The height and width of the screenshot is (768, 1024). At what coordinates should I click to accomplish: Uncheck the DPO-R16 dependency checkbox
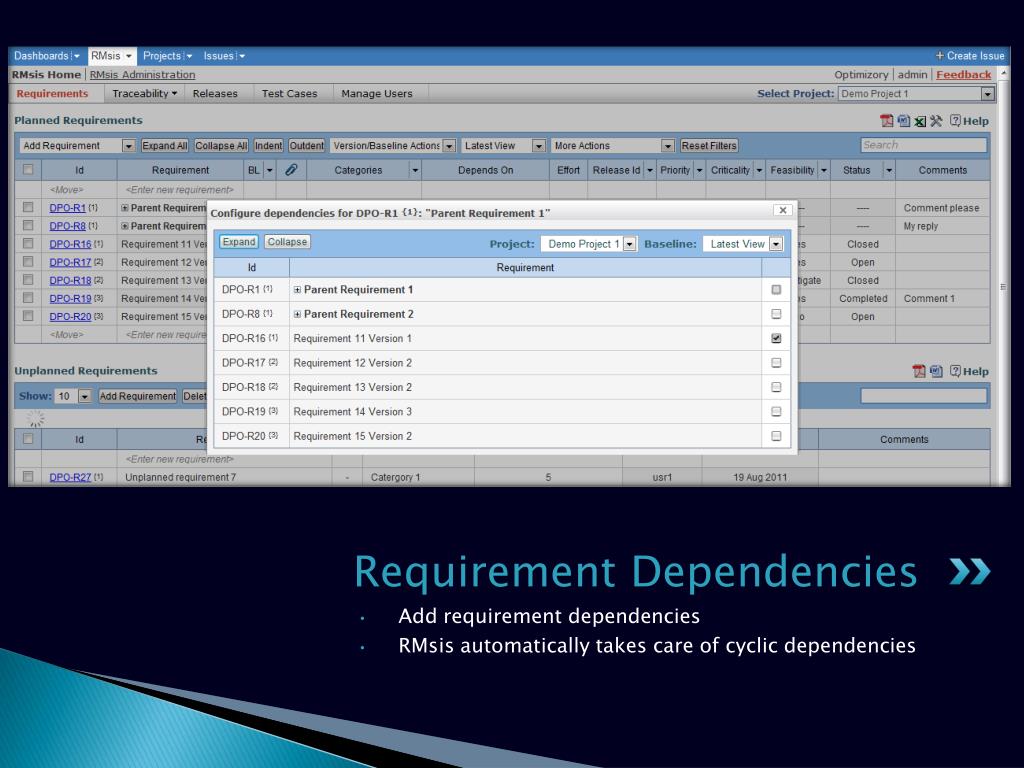[x=776, y=338]
